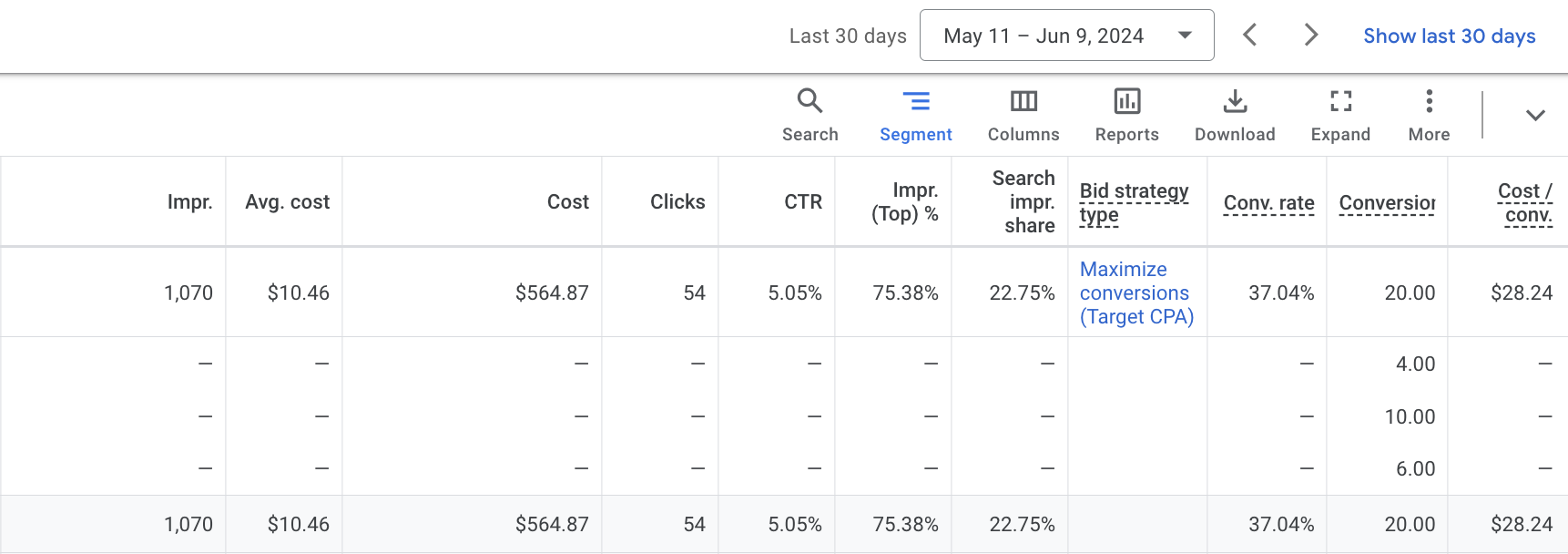Screen dimensions: 1568x554
Task: Sort by the Clicks column header
Action: coord(677,202)
